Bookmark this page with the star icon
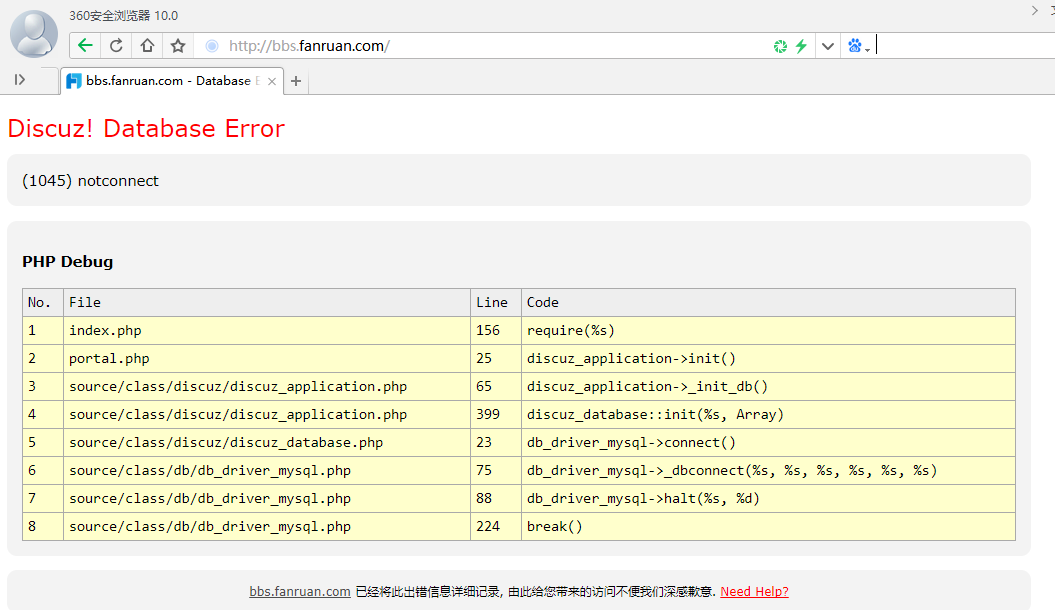Viewport: 1055px width, 610px height. (178, 45)
